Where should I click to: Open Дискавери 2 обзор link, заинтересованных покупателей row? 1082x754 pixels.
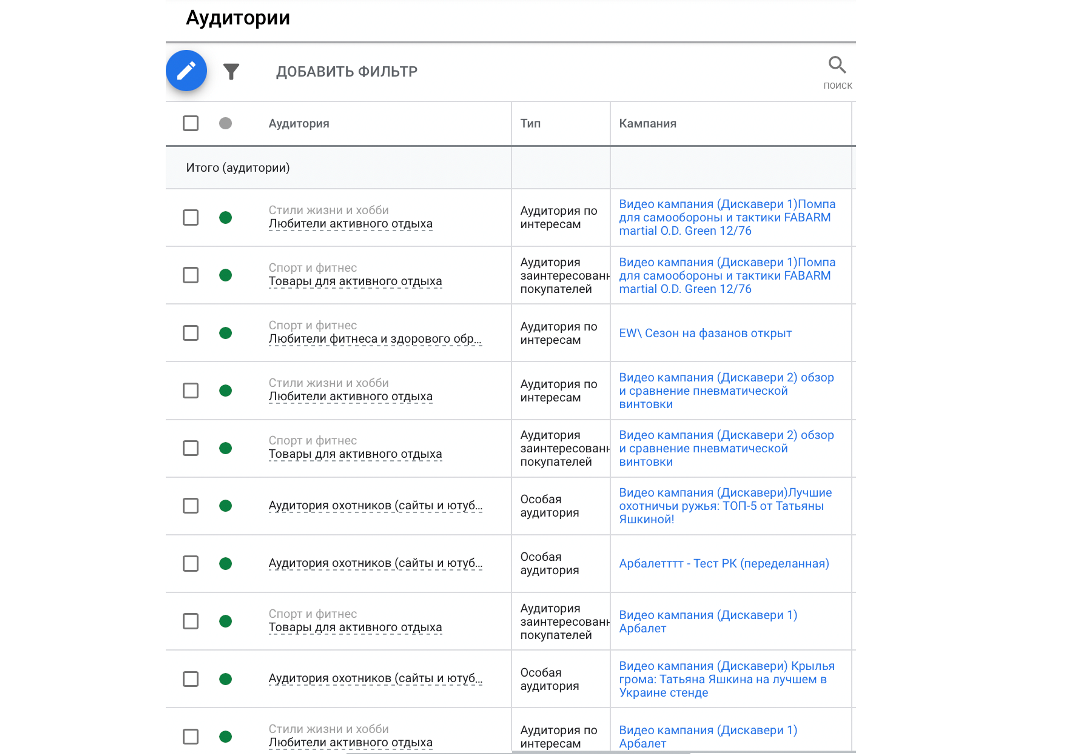tap(727, 448)
